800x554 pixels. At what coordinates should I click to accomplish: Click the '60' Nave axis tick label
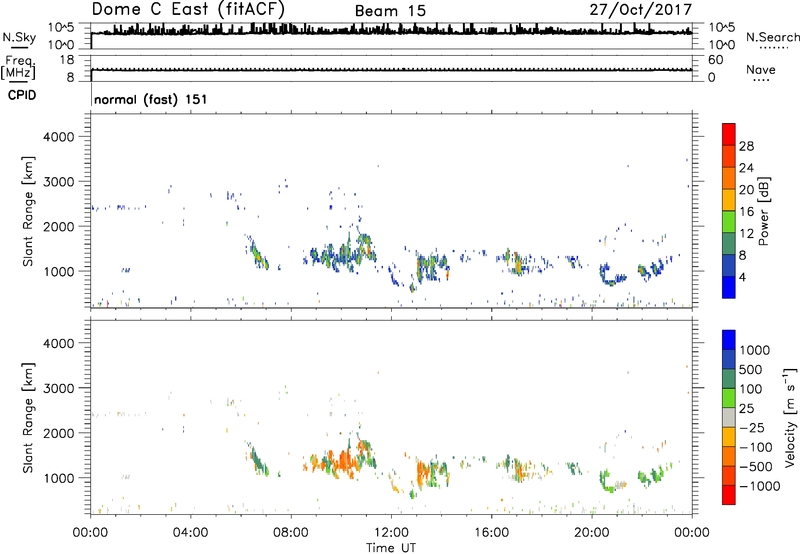pos(715,60)
